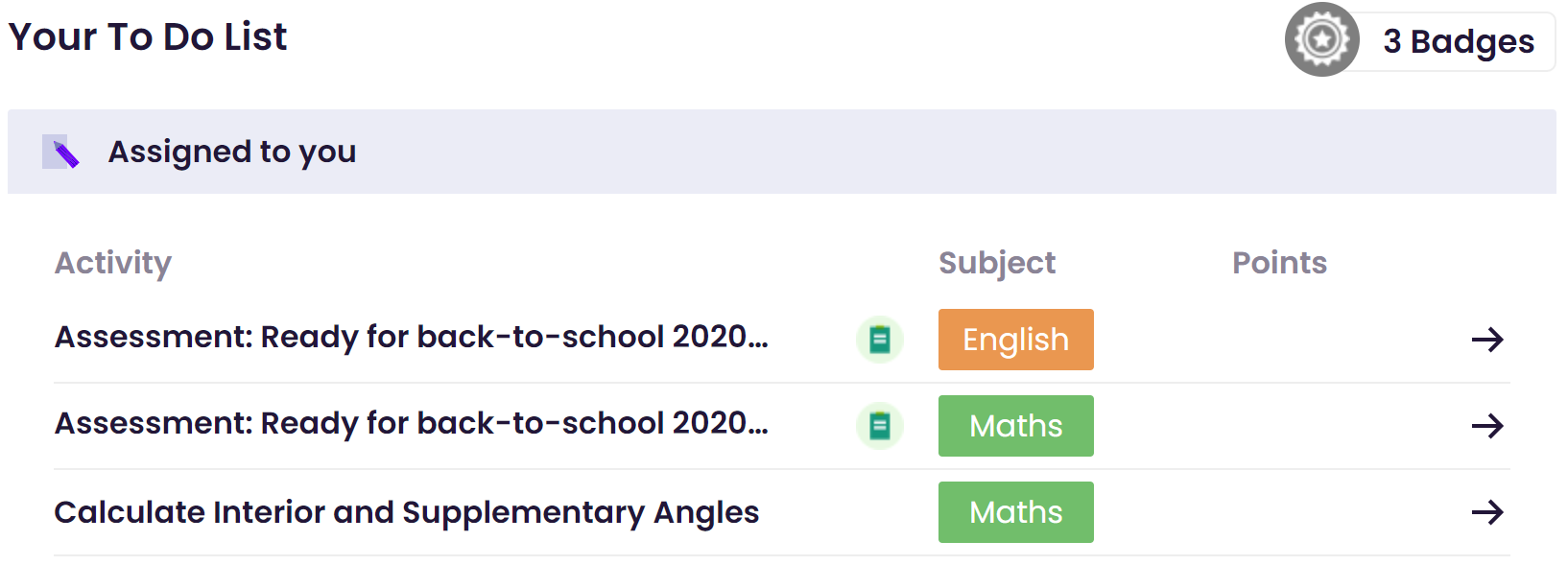The image size is (1568, 565).
Task: Click the grey medal badge icon
Action: point(1321,39)
